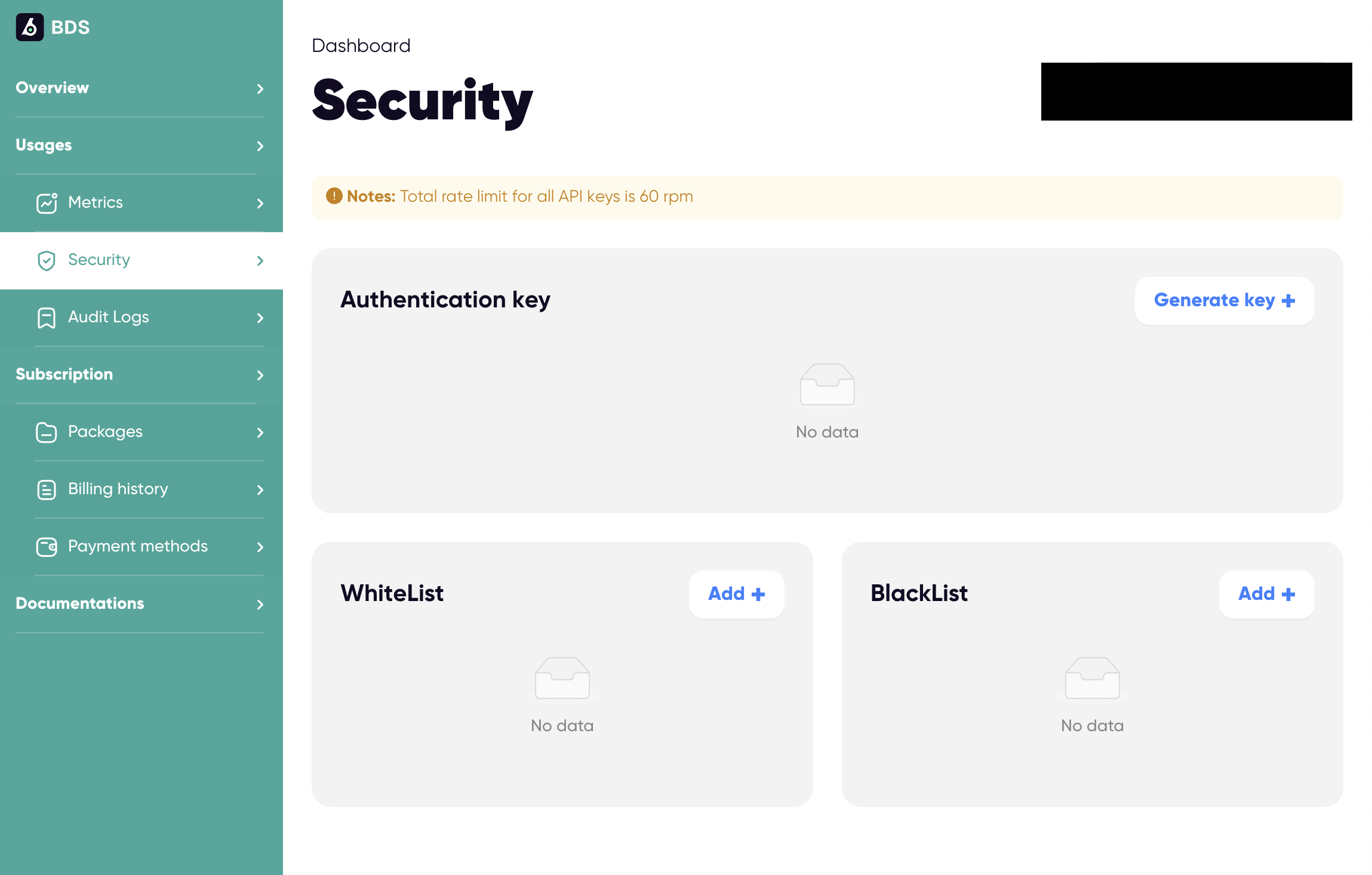
Task: Open the Metrics menu item
Action: tap(141, 203)
